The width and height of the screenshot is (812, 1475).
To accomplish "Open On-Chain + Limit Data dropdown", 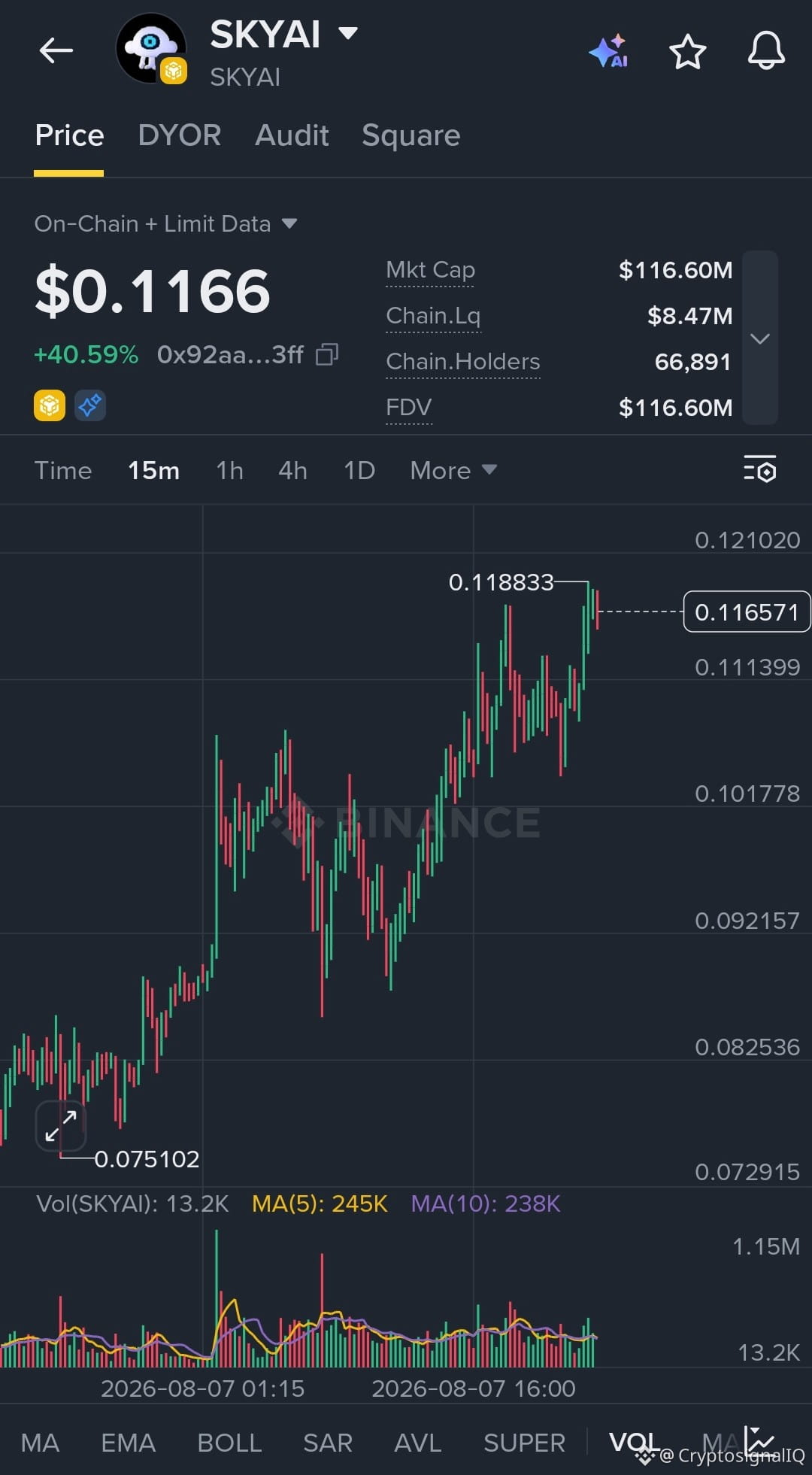I will 165,223.
